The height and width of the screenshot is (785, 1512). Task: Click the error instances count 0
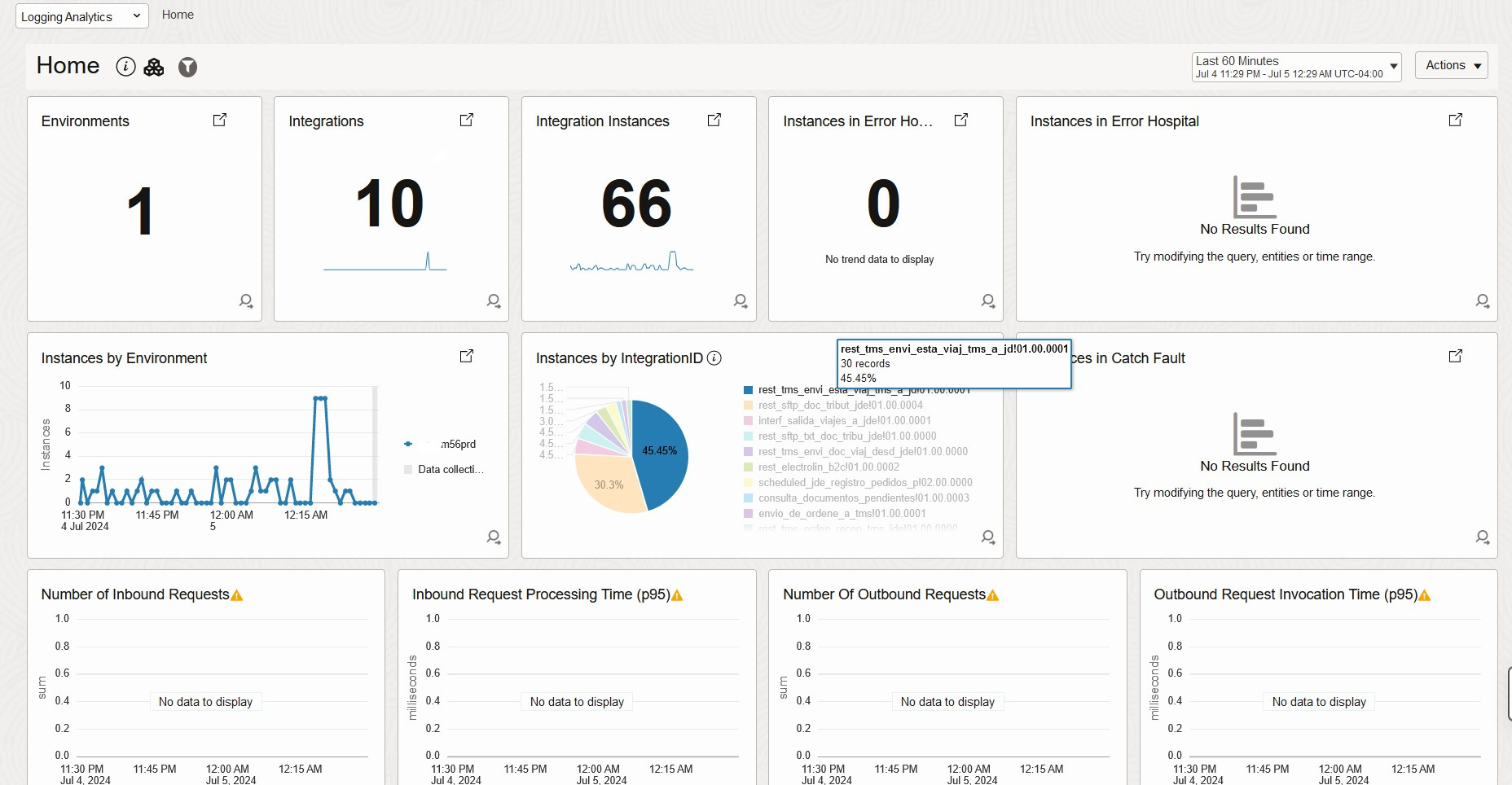click(x=884, y=204)
